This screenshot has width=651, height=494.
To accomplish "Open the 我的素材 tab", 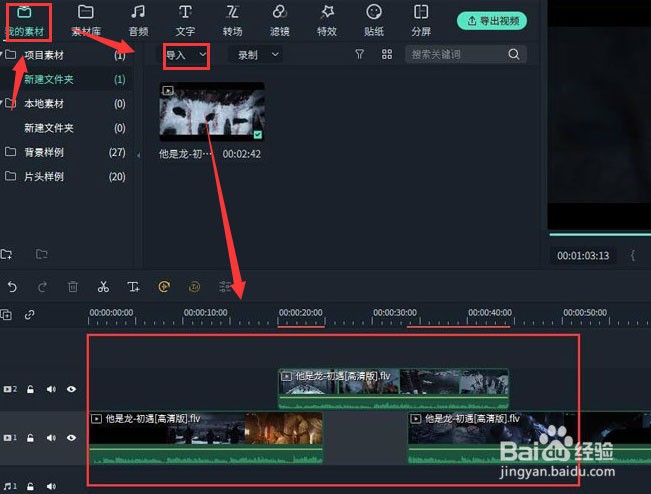I will tap(24, 21).
